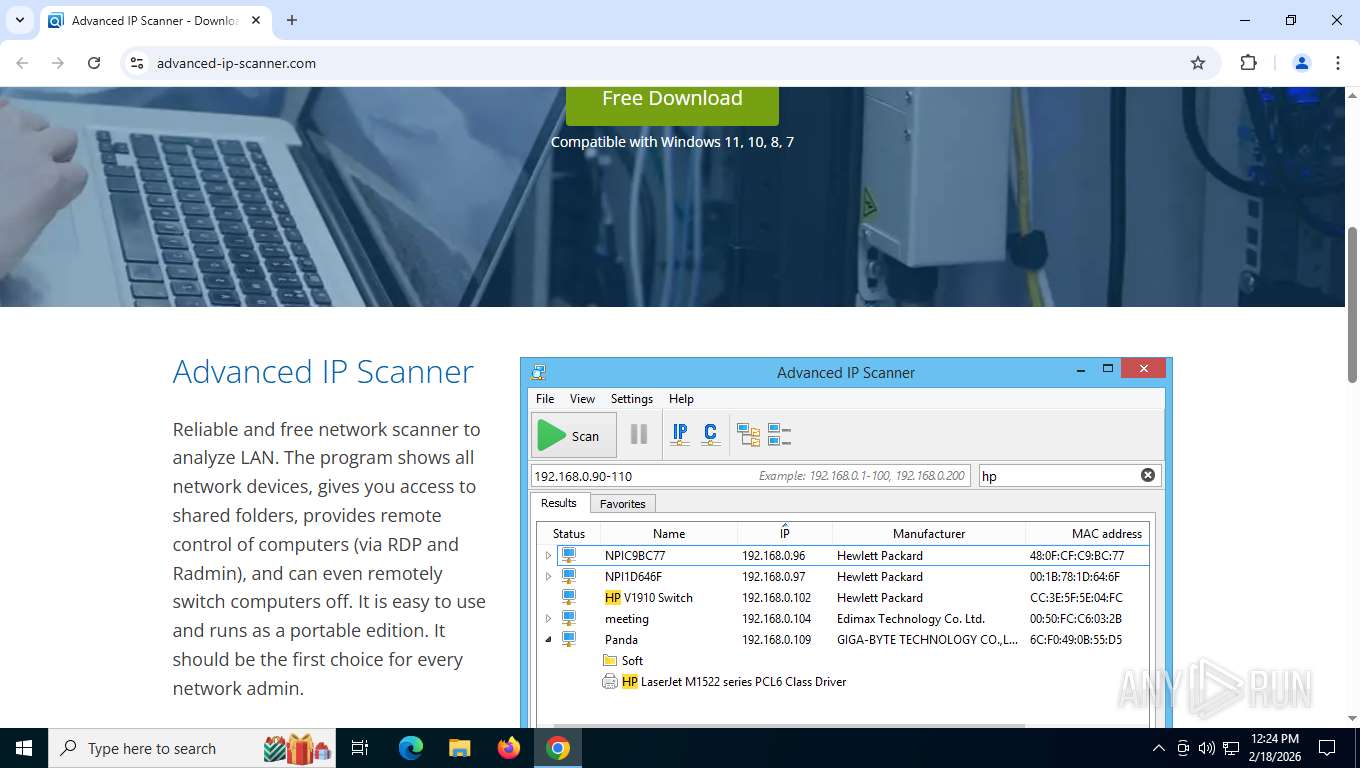The width and height of the screenshot is (1360, 768).
Task: View site information icon in address bar
Action: coord(138,63)
